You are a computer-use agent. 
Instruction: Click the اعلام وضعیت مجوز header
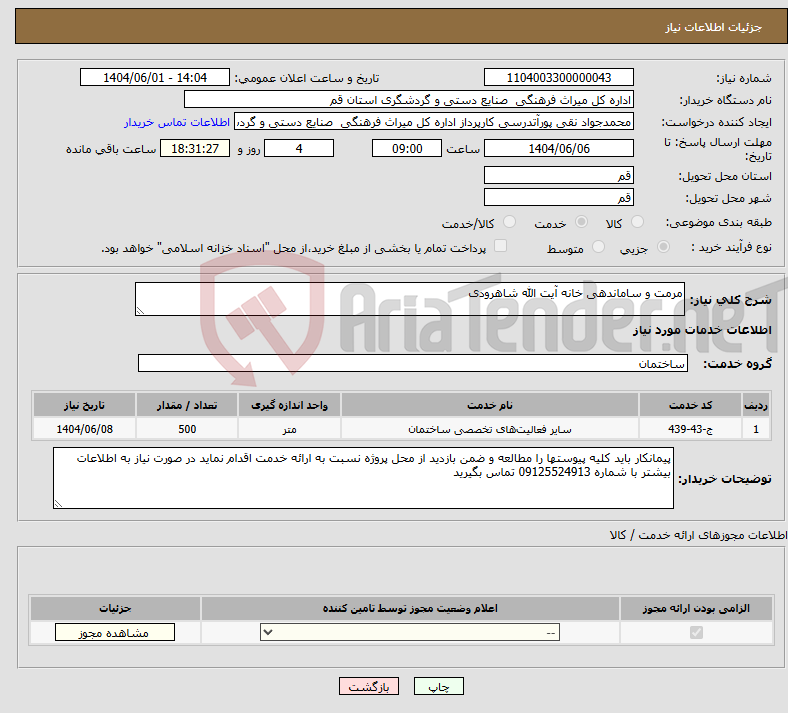pos(410,608)
